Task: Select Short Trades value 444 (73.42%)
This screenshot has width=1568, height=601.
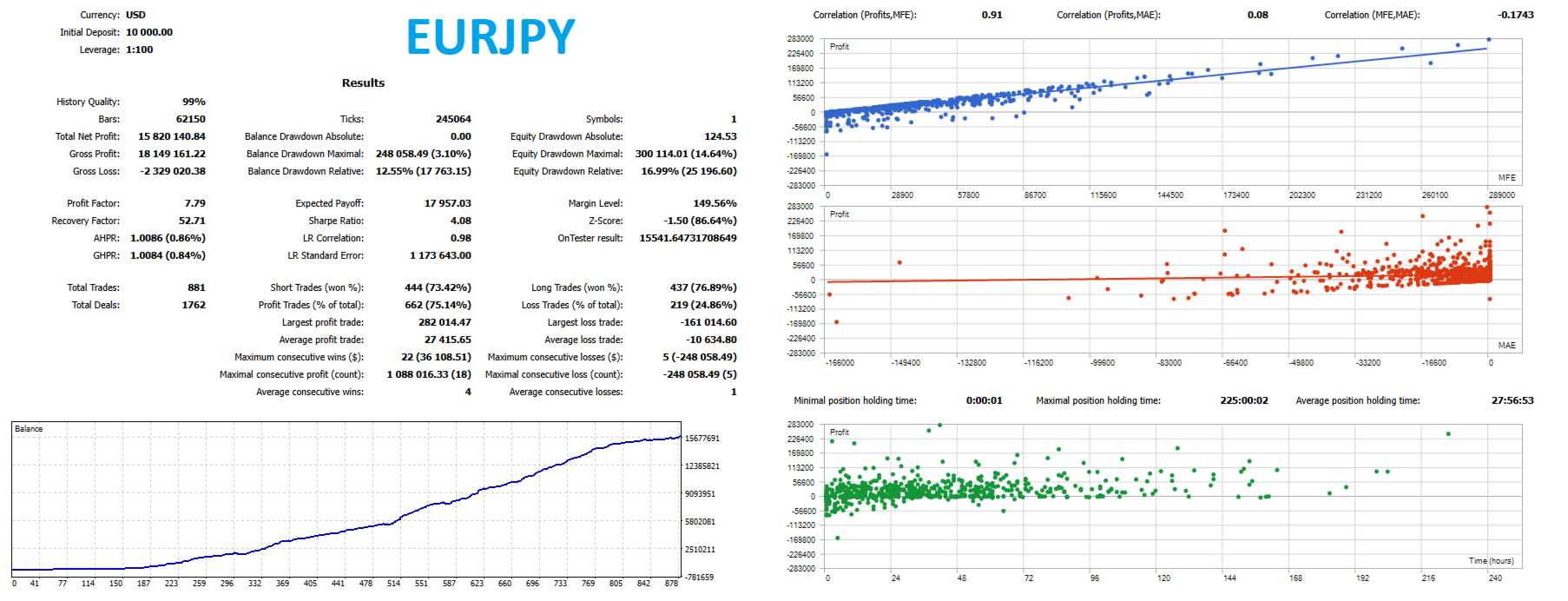Action: tap(438, 287)
